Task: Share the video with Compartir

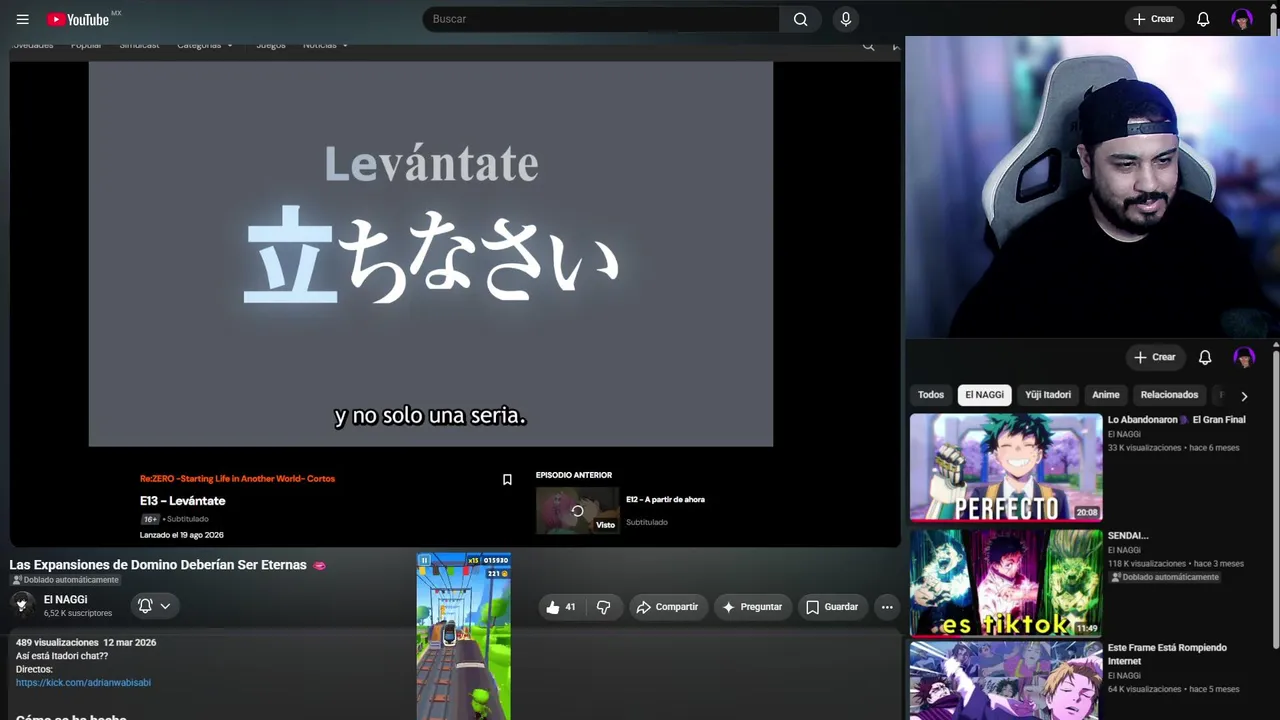Action: [667, 607]
